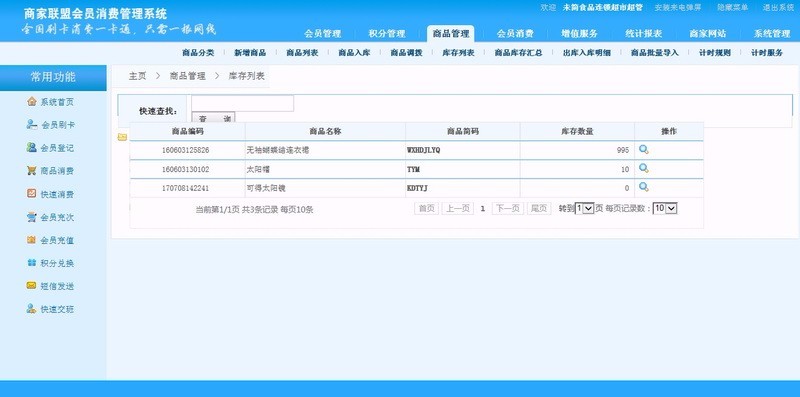Viewport: 800px width, 397px height.
Task: Click the short code WXHDJLYQ
Action: (x=423, y=150)
